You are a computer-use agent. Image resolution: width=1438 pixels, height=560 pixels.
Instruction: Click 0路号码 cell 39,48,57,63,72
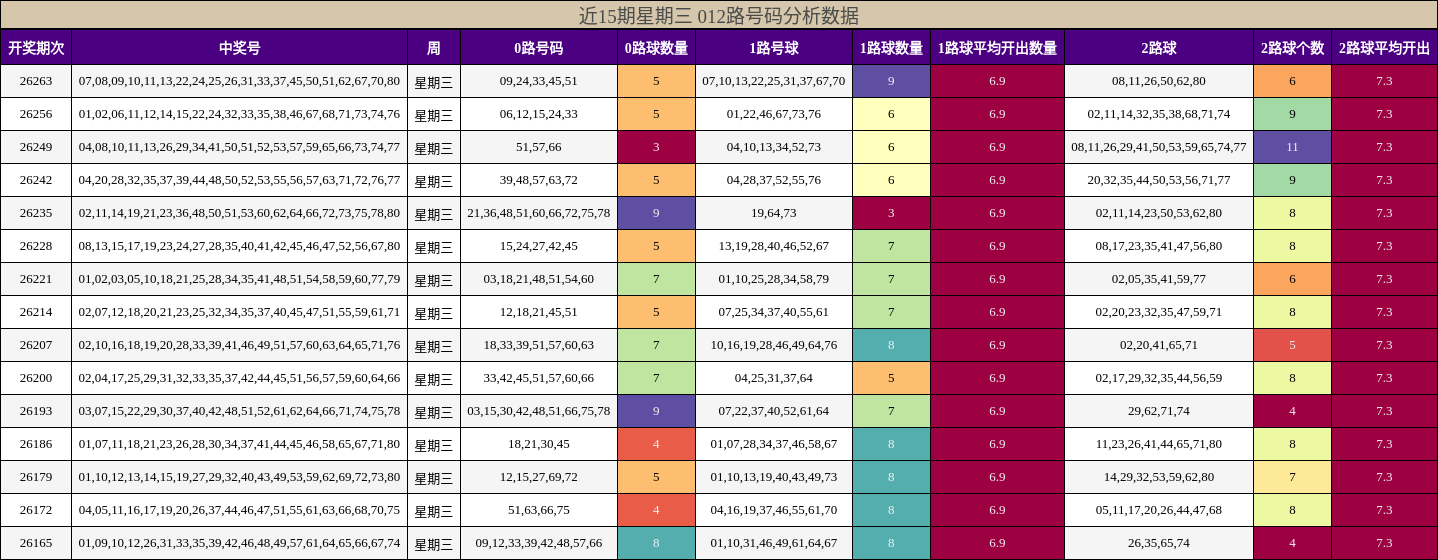tap(539, 180)
